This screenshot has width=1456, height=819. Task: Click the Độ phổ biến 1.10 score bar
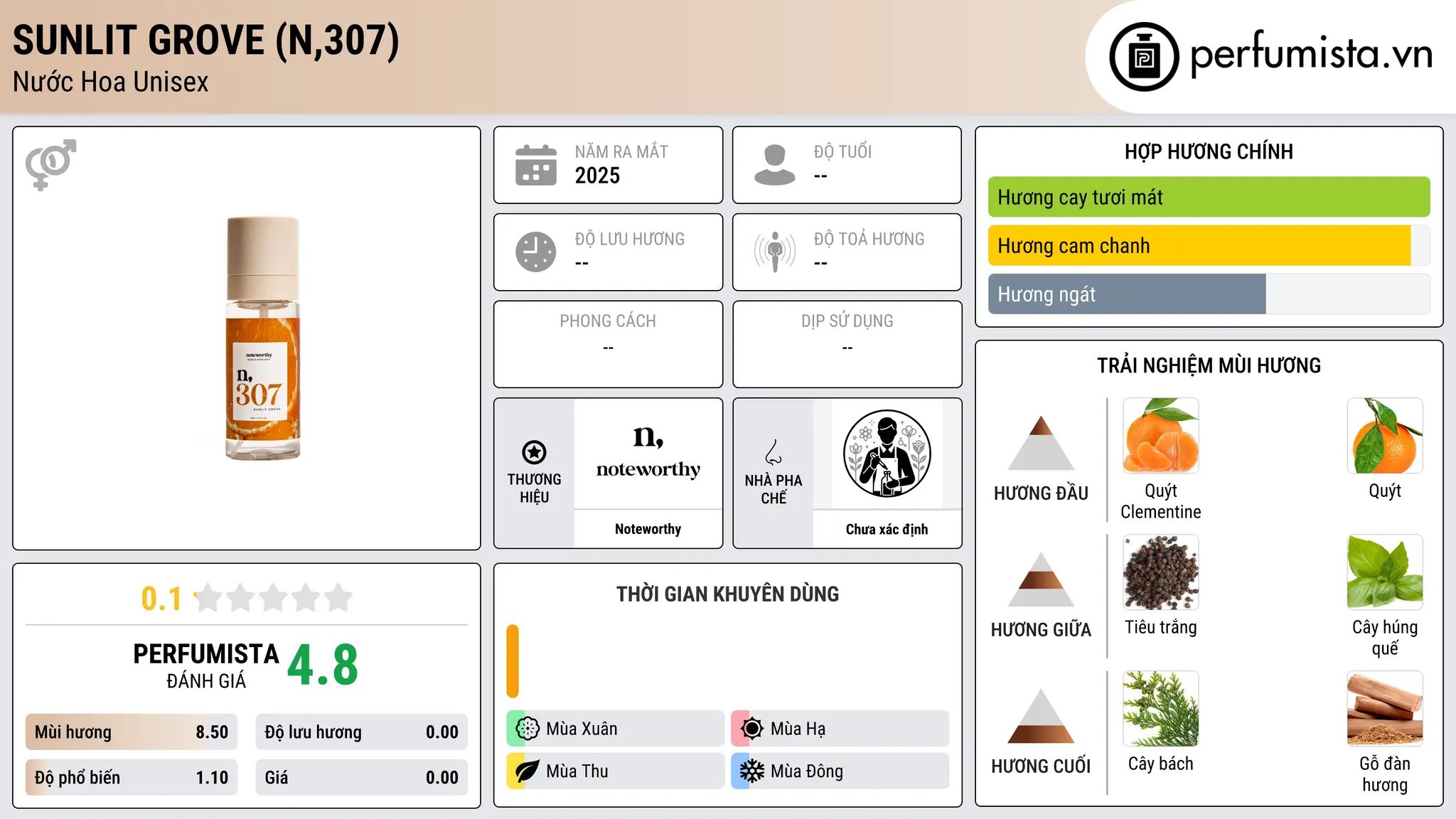click(132, 778)
